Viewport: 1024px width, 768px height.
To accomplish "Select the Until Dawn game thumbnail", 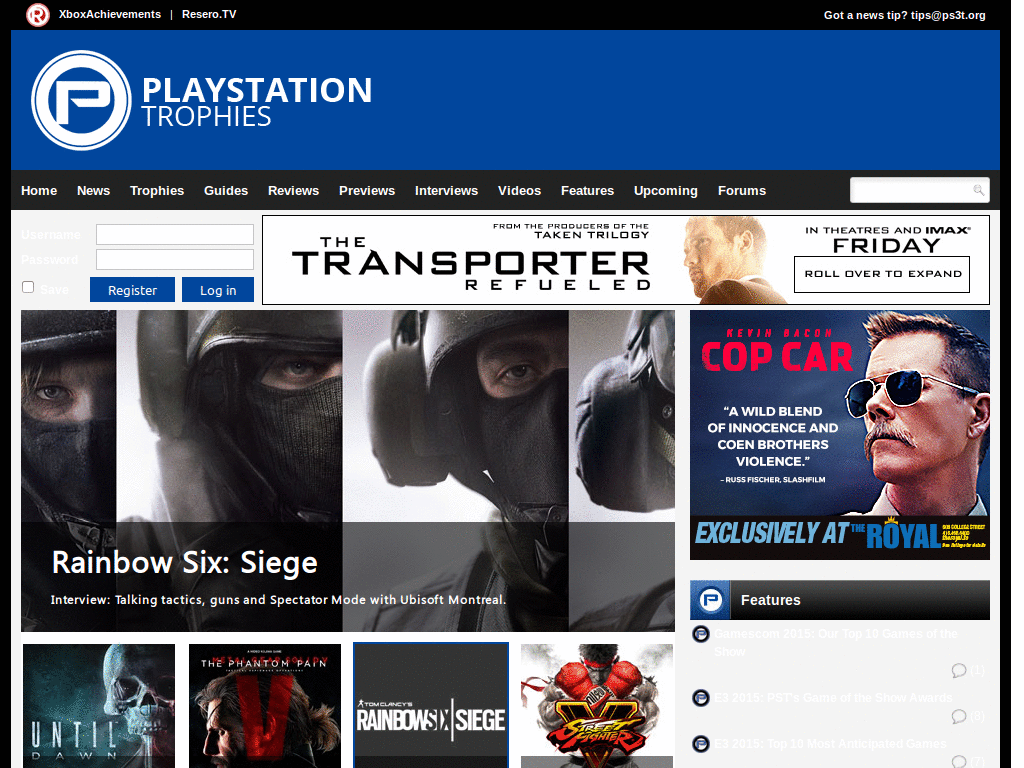I will click(99, 706).
